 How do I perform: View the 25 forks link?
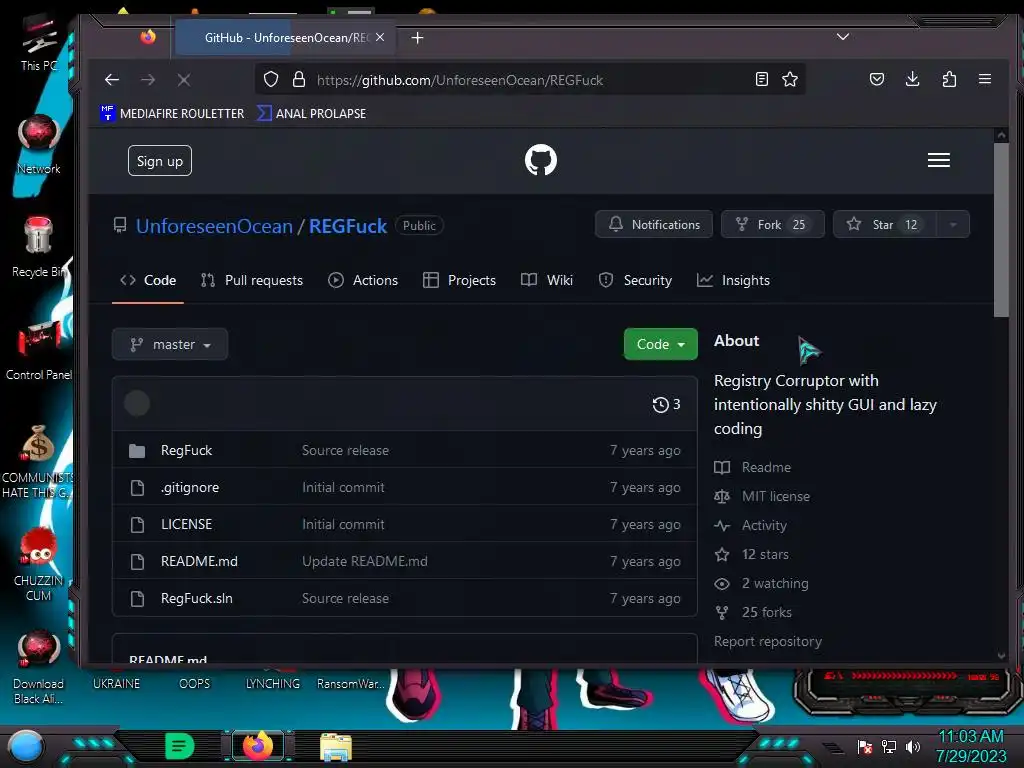click(x=753, y=613)
